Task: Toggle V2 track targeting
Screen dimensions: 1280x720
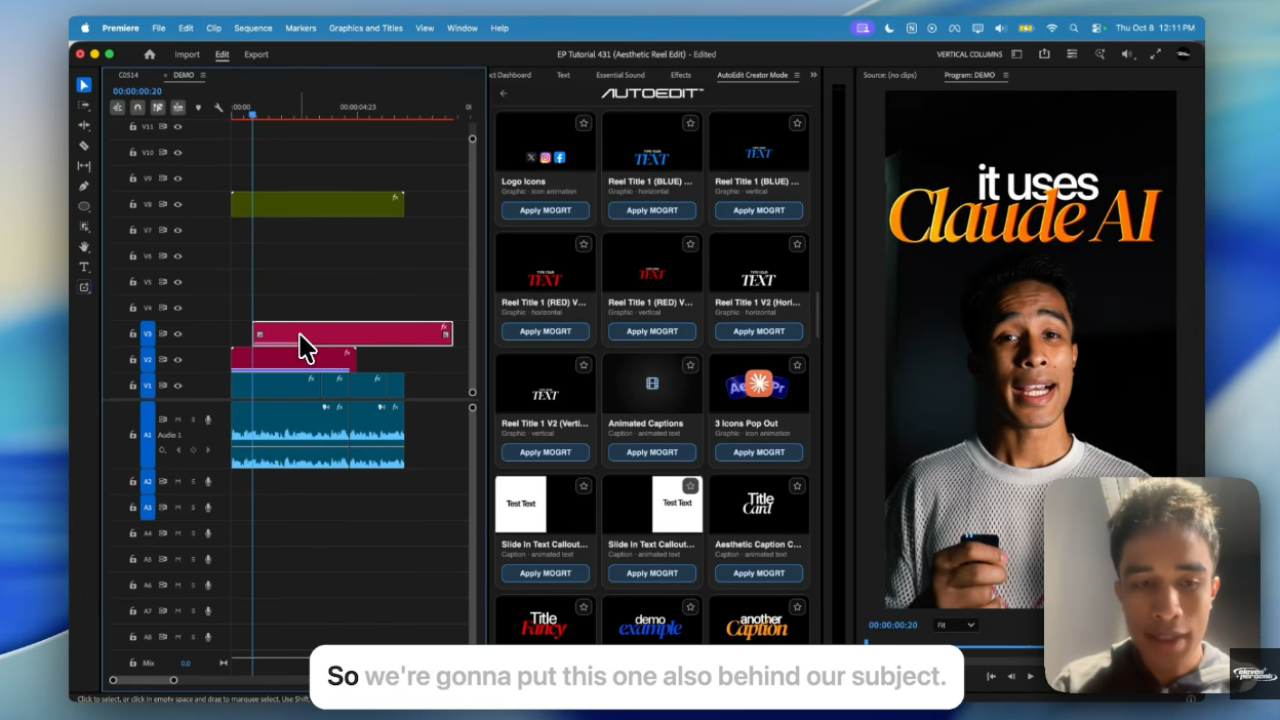Action: click(x=148, y=360)
